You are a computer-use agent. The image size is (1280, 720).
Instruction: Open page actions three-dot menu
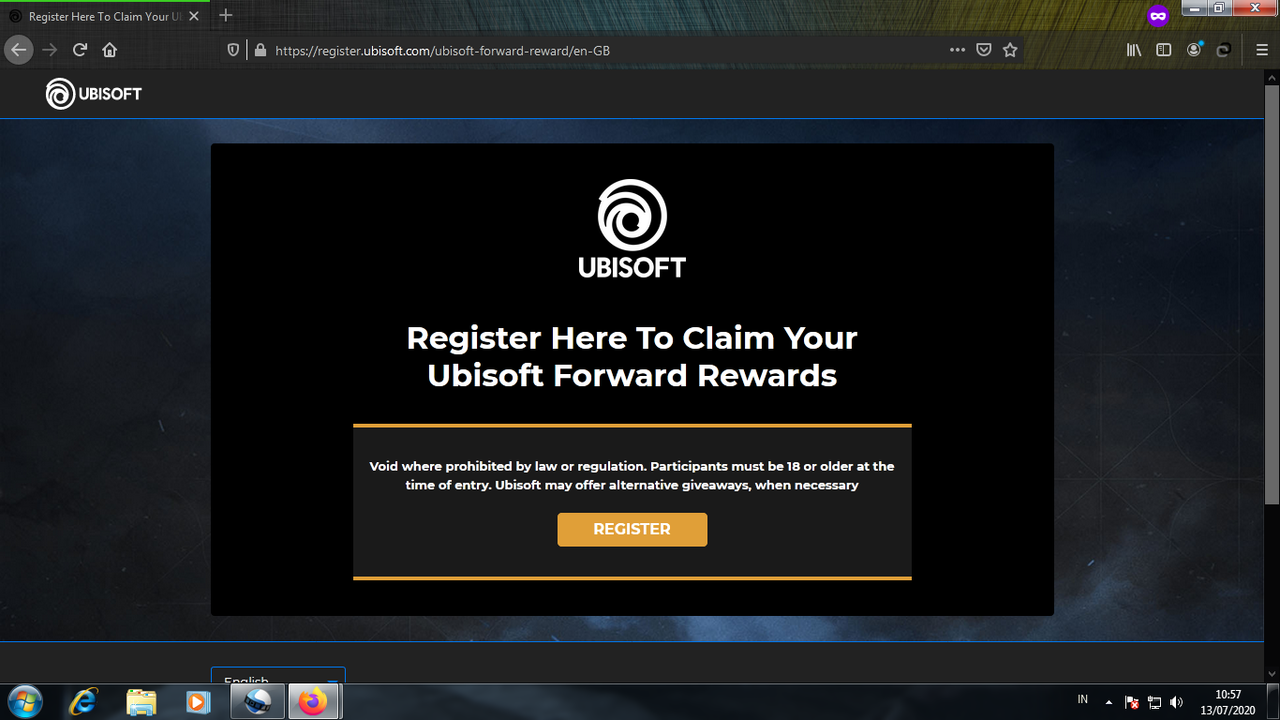(957, 50)
